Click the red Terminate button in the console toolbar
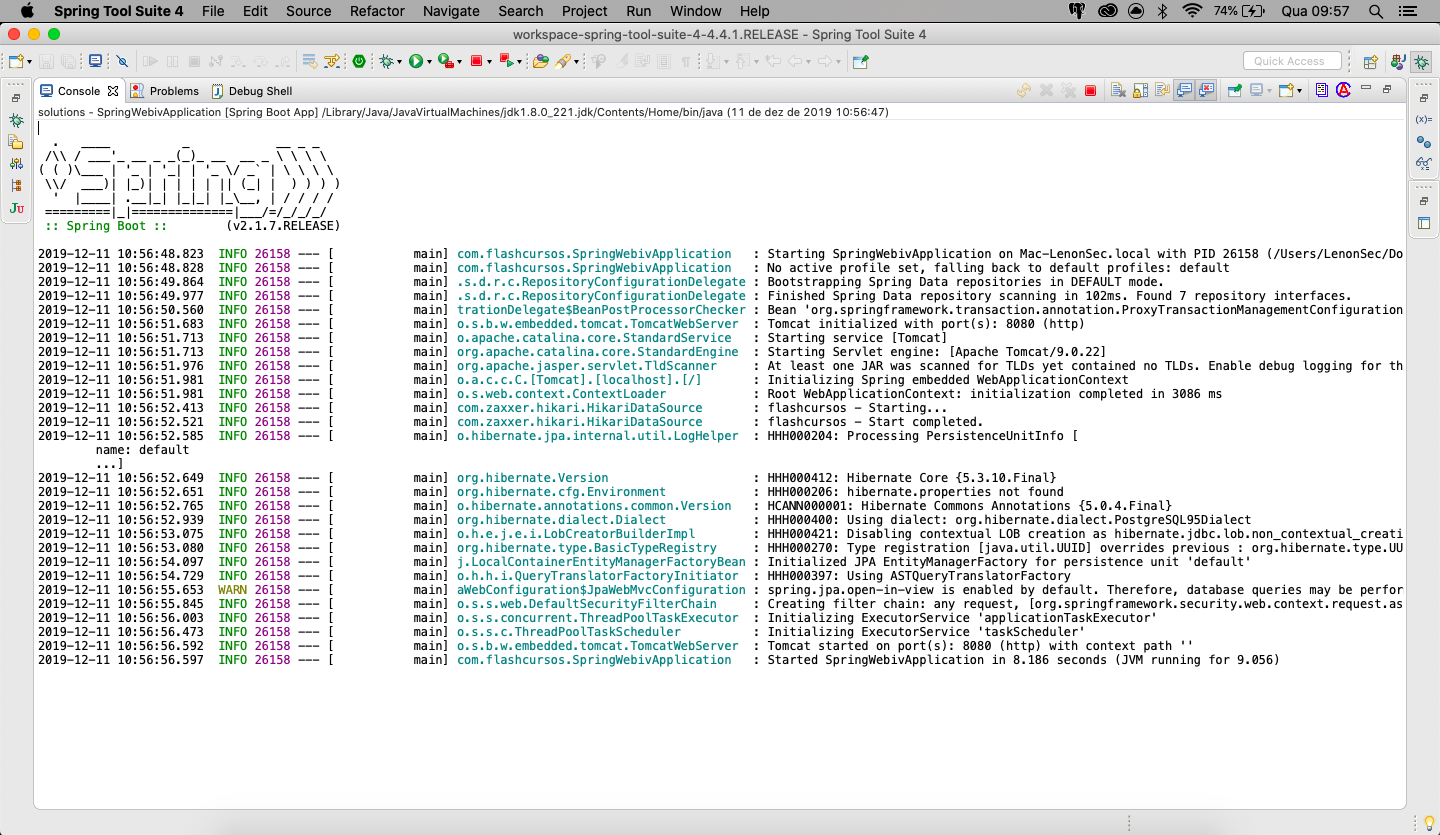This screenshot has width=1440, height=835. tap(1092, 90)
